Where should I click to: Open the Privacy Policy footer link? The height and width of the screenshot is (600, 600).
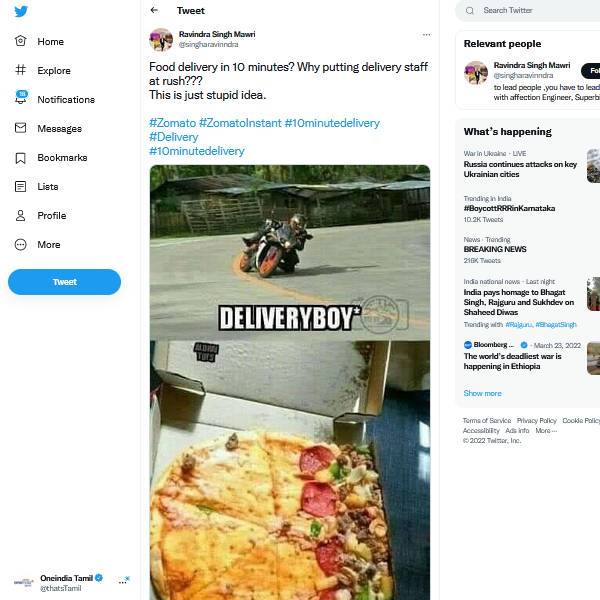536,421
